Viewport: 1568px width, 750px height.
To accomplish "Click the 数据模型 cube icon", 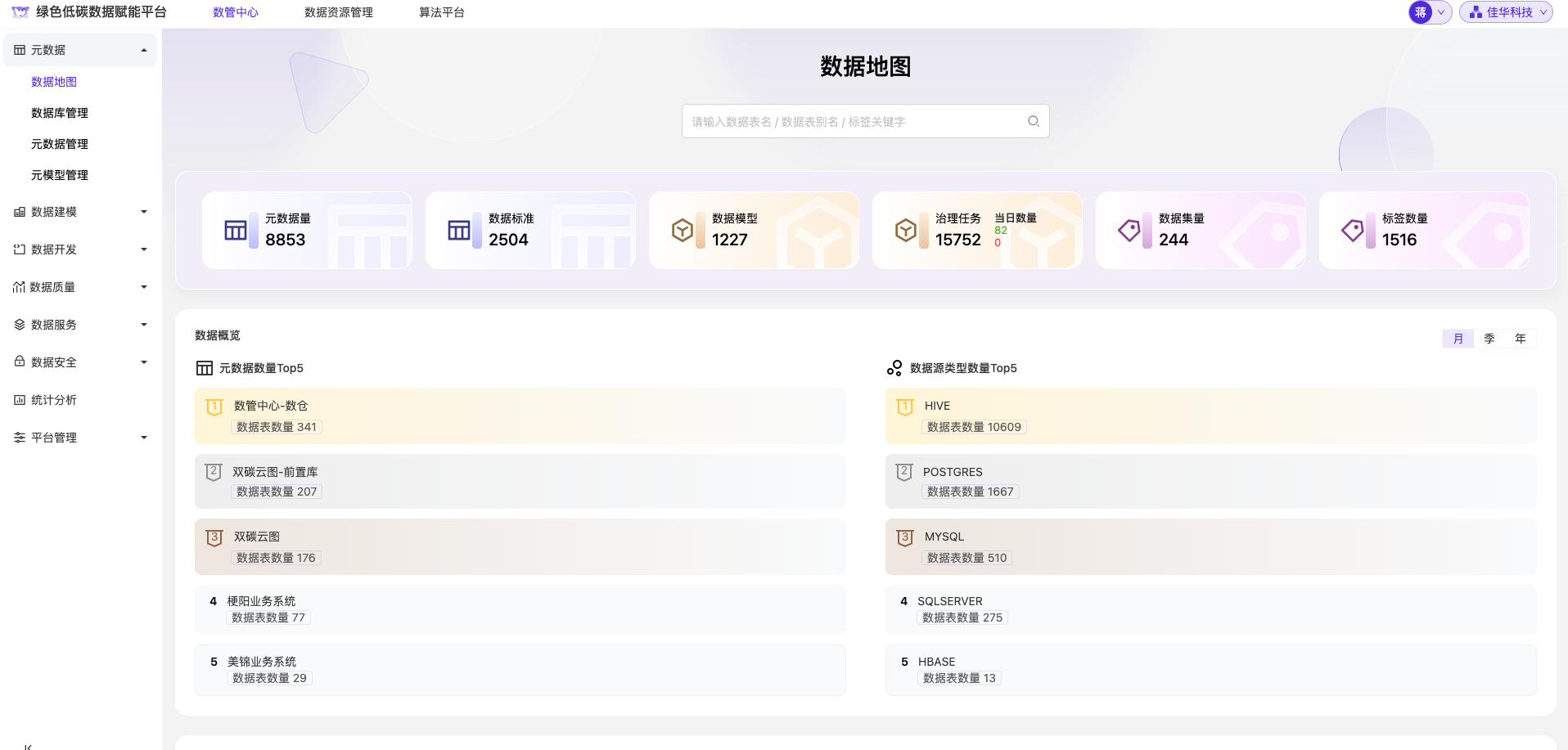I will 682,231.
